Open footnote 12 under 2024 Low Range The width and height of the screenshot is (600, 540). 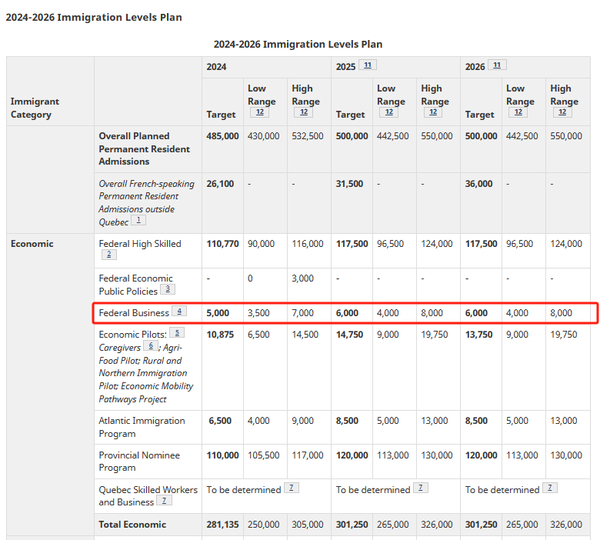(260, 112)
